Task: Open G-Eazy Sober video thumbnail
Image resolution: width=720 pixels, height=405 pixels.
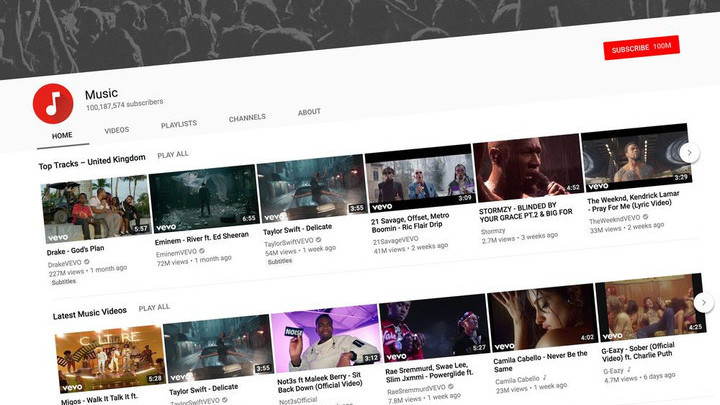Action: pyautogui.click(x=651, y=308)
